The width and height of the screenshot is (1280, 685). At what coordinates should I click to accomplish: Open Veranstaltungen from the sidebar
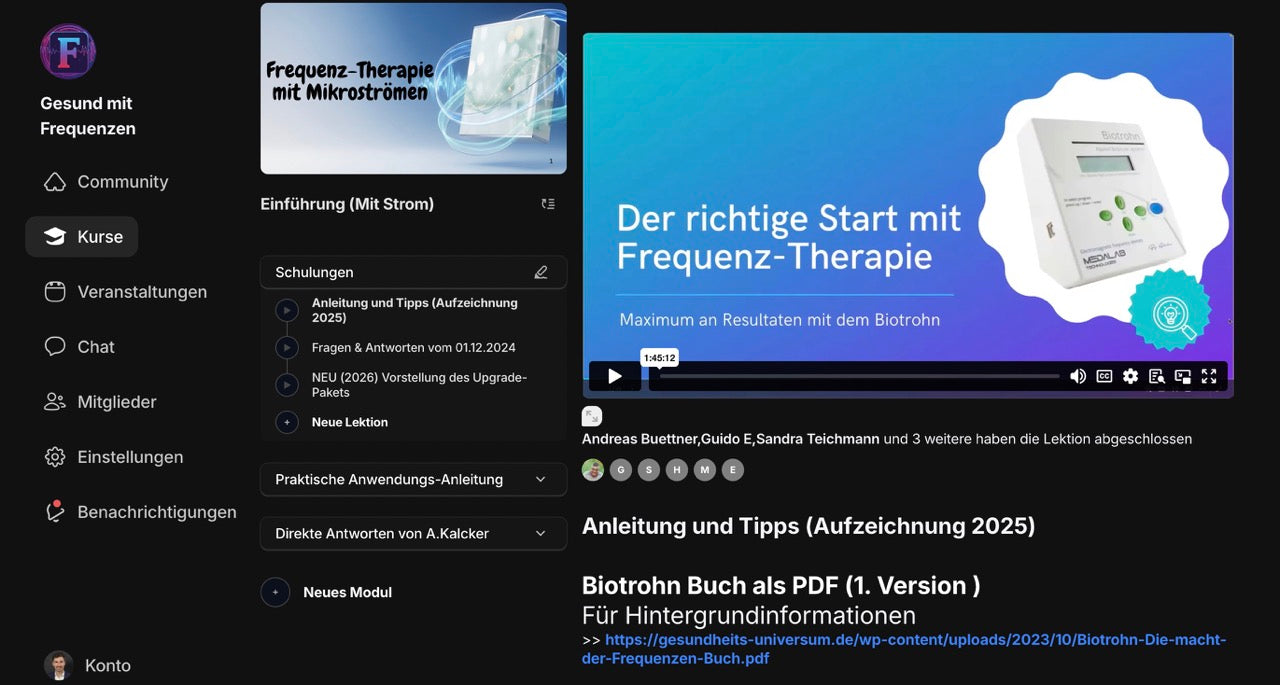pos(142,291)
